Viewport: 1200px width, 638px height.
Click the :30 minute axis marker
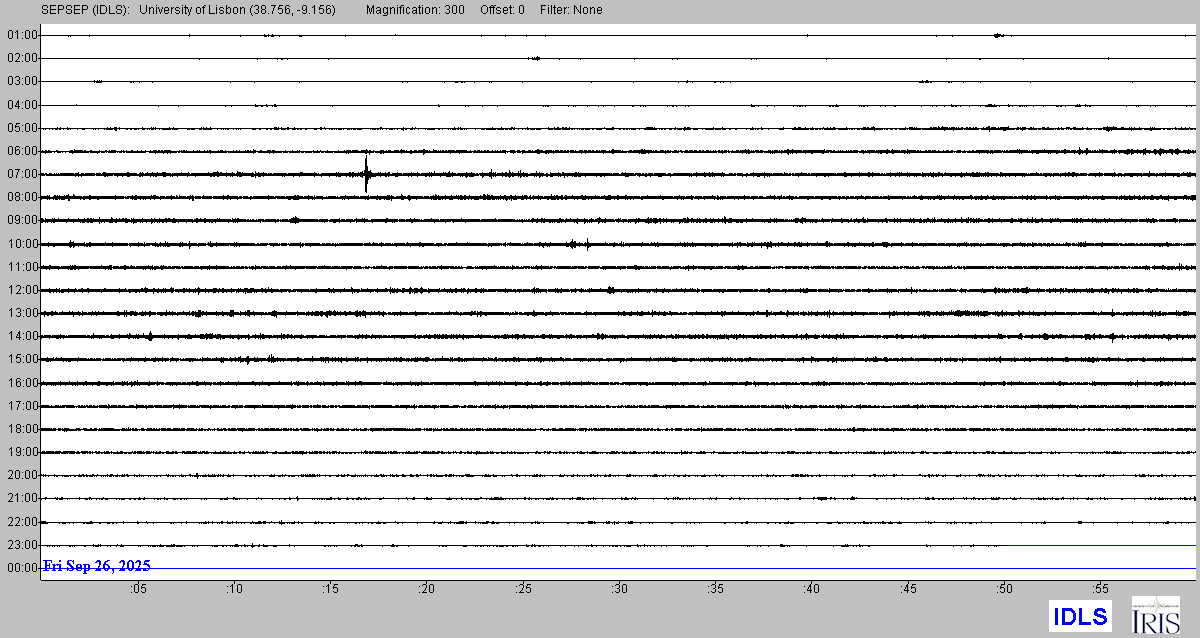click(x=620, y=589)
